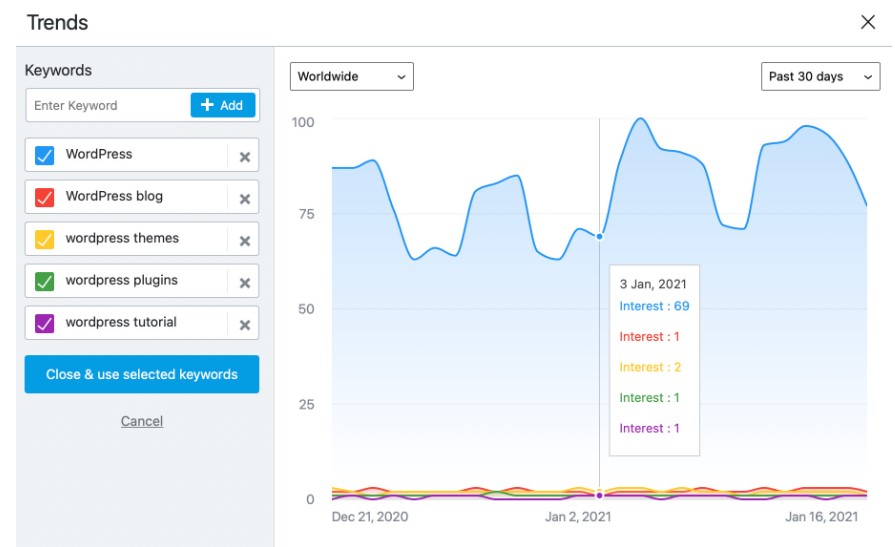Uncheck the blue WordPress checkbox
The height and width of the screenshot is (547, 895).
coord(45,155)
